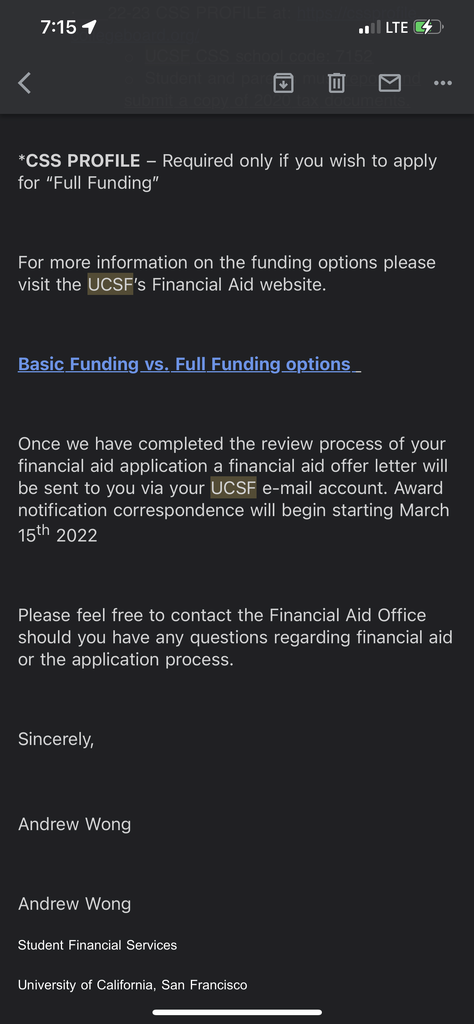Screen dimensions: 474x1024
Task: Tap the cellular signal bars indicator
Action: pyautogui.click(x=370, y=27)
